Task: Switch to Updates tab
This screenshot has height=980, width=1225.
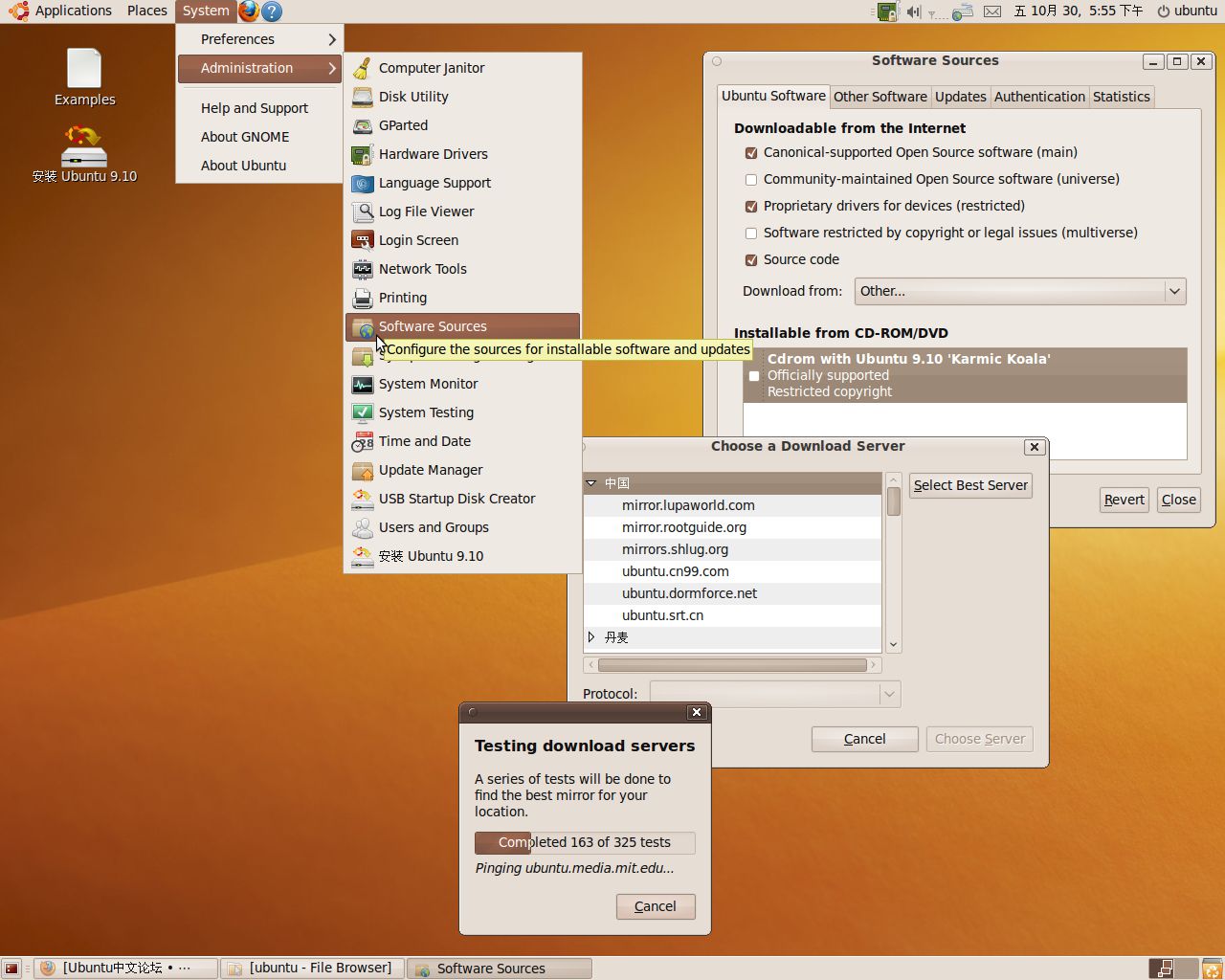Action: click(960, 97)
